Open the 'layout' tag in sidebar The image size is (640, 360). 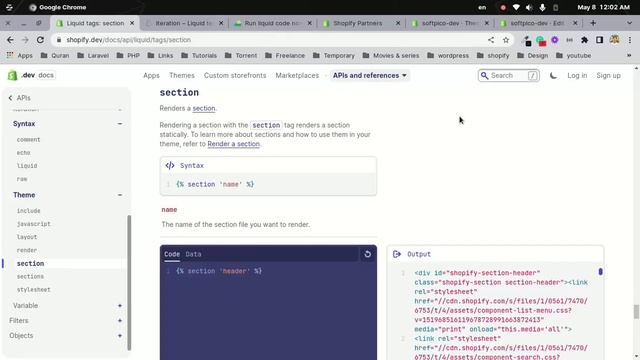click(x=27, y=237)
